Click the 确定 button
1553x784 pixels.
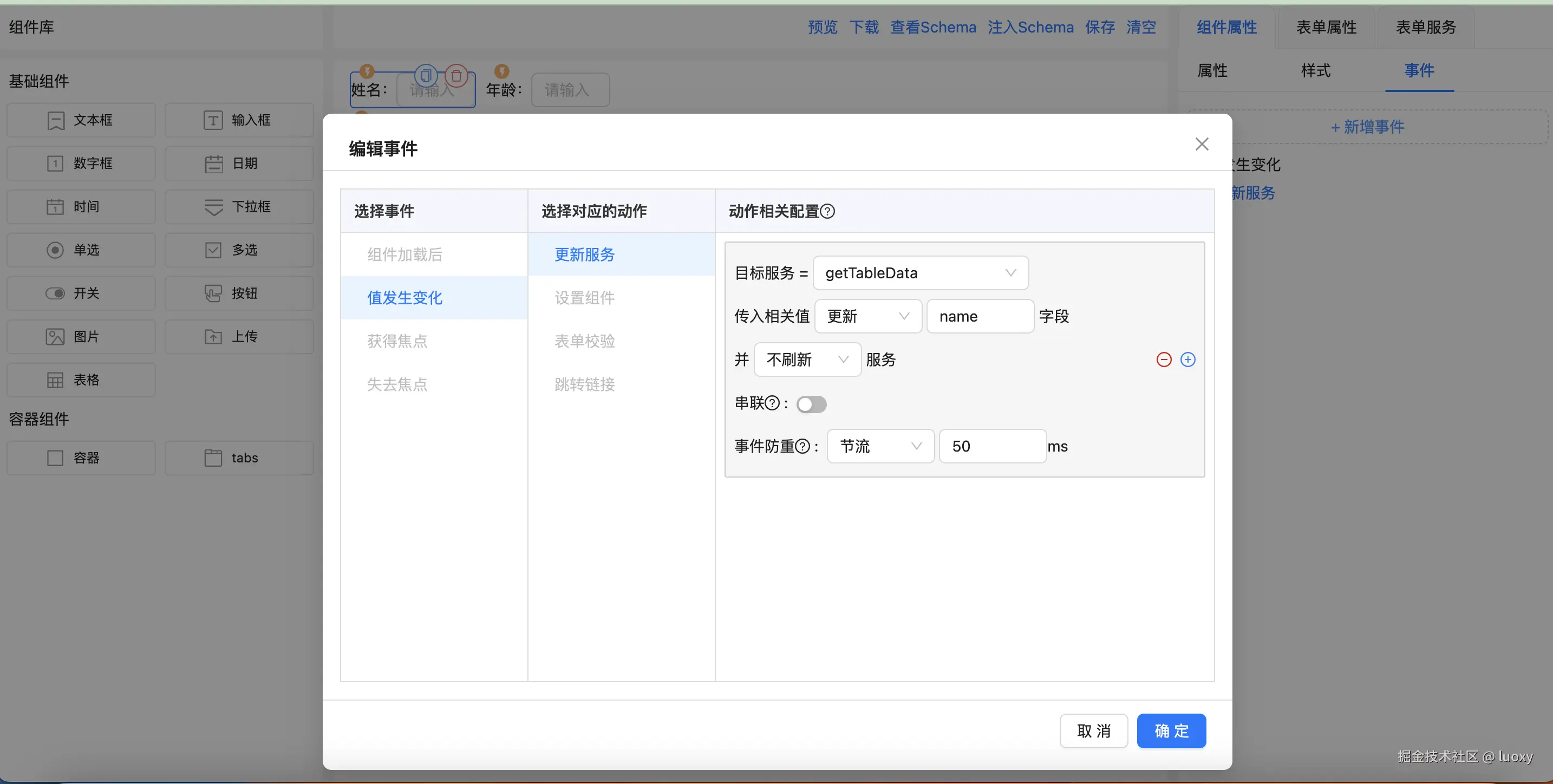1171,731
